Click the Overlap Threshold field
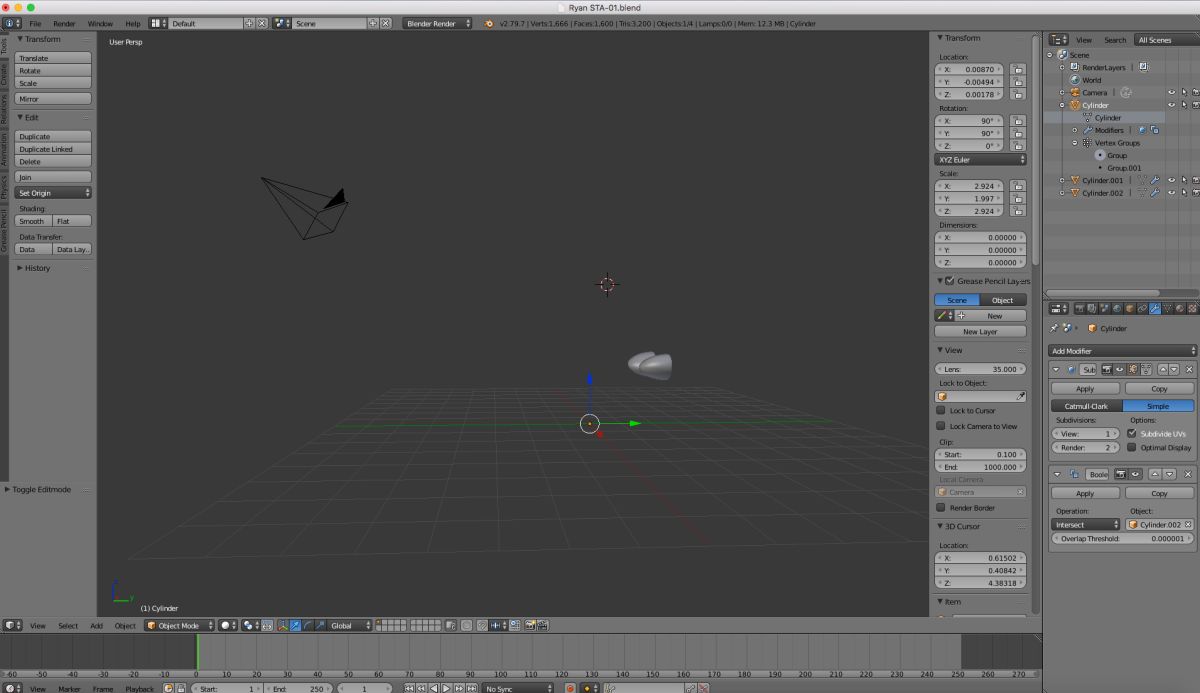This screenshot has height=693, width=1200. (1122, 538)
